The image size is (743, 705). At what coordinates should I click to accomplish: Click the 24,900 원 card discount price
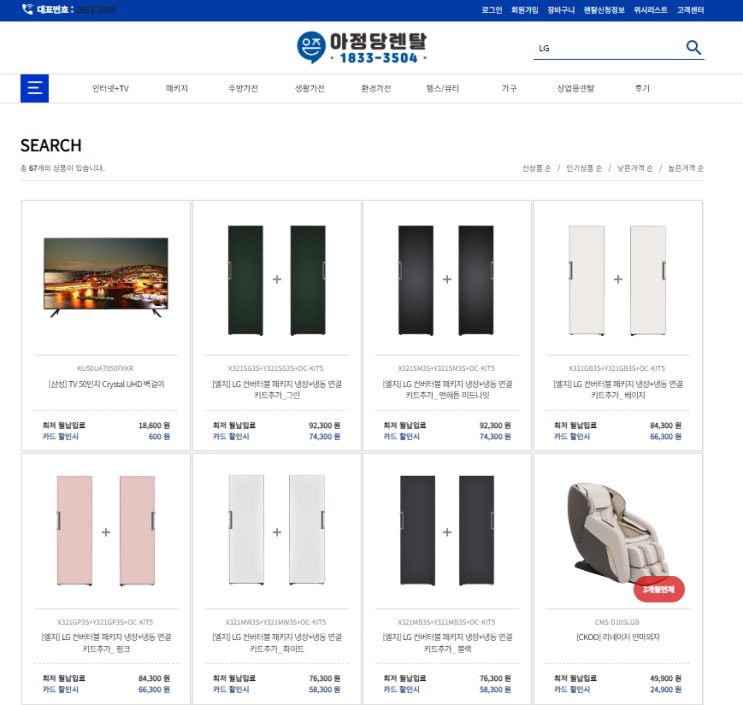pyautogui.click(x=666, y=690)
